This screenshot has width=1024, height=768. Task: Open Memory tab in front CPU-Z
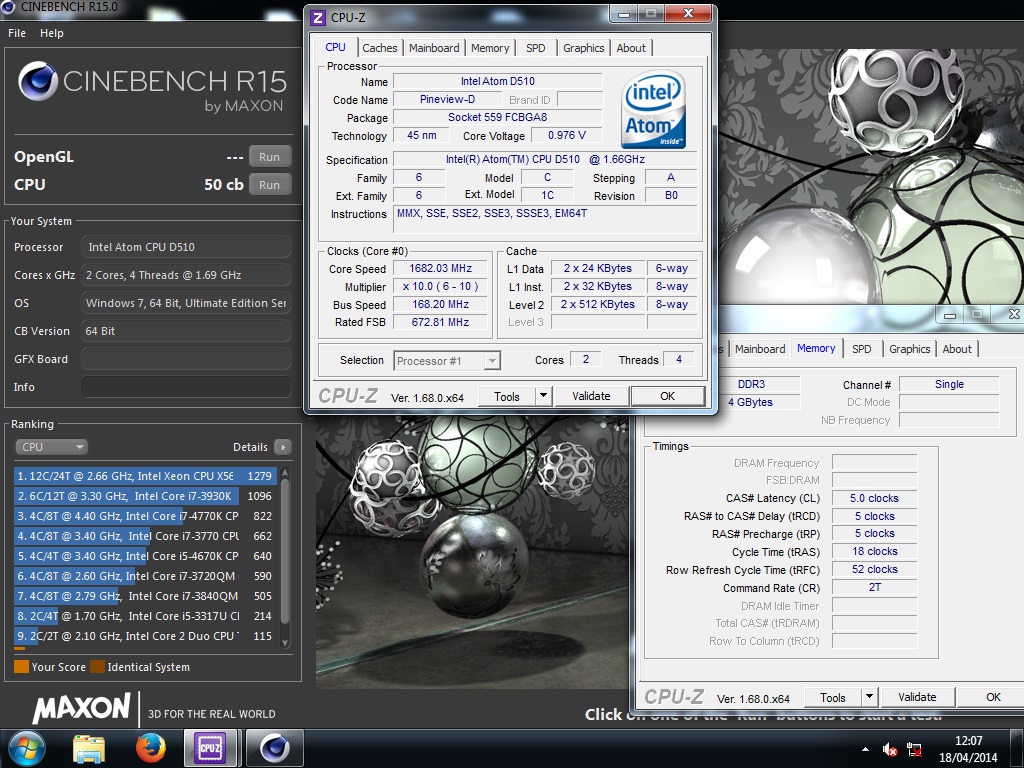490,48
